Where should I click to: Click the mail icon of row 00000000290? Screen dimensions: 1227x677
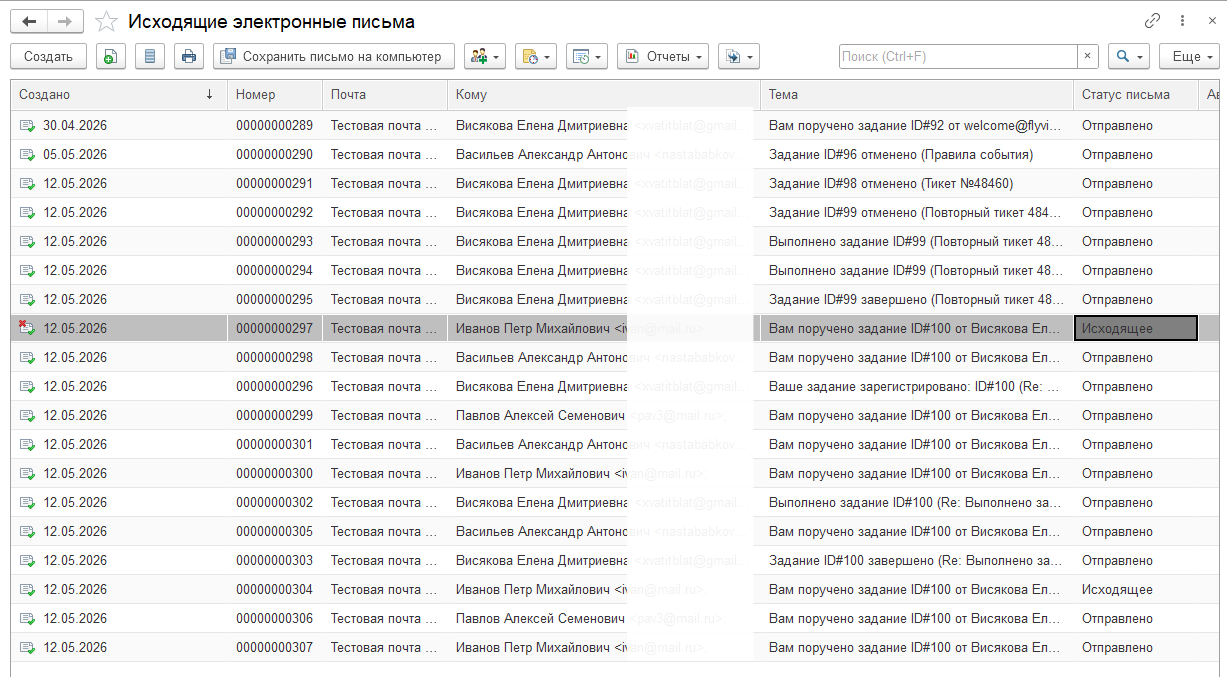point(27,155)
